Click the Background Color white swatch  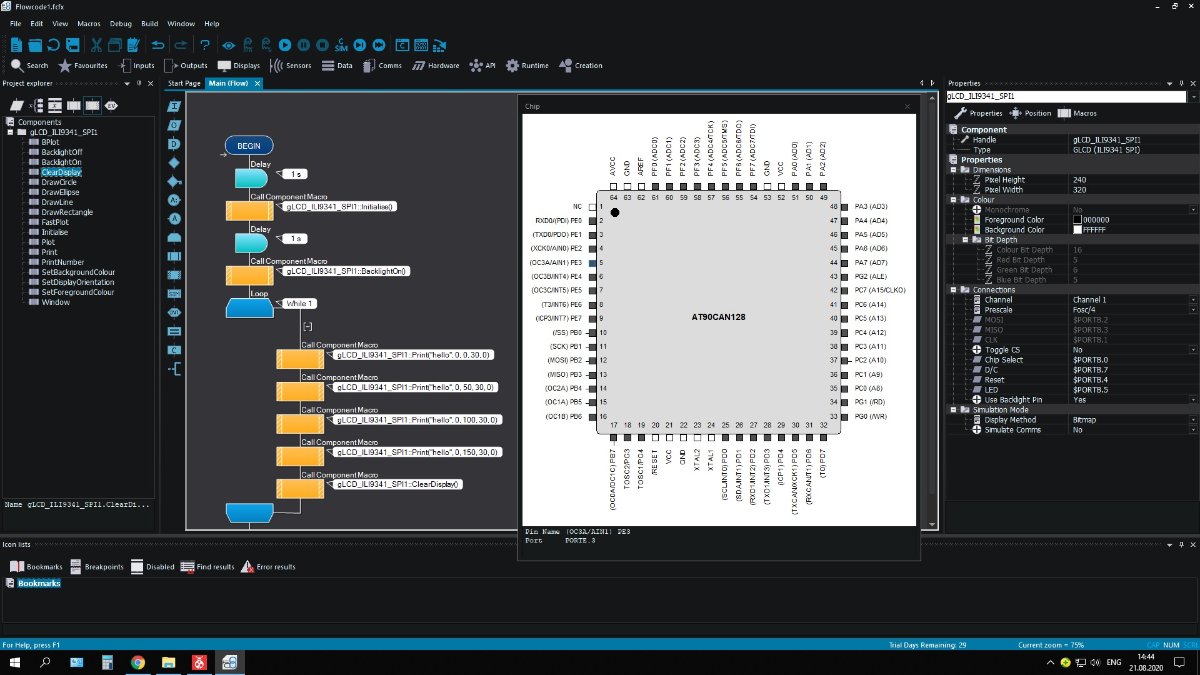(1077, 230)
